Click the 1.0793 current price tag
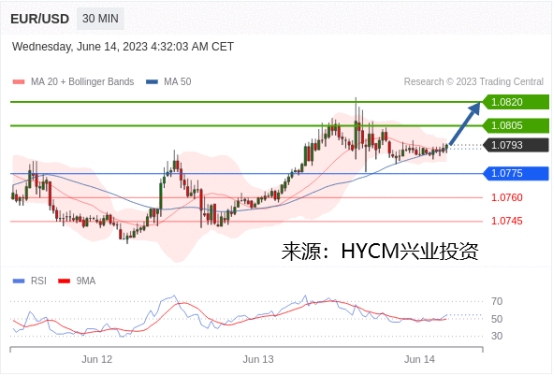The width and height of the screenshot is (554, 376). coord(515,145)
